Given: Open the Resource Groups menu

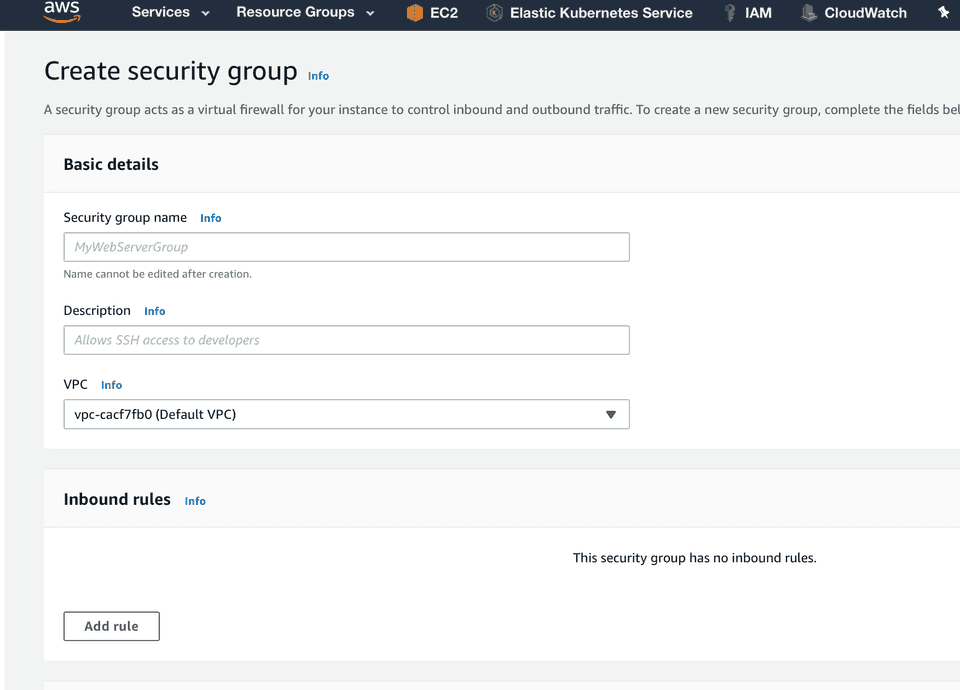Looking at the screenshot, I should click(294, 13).
